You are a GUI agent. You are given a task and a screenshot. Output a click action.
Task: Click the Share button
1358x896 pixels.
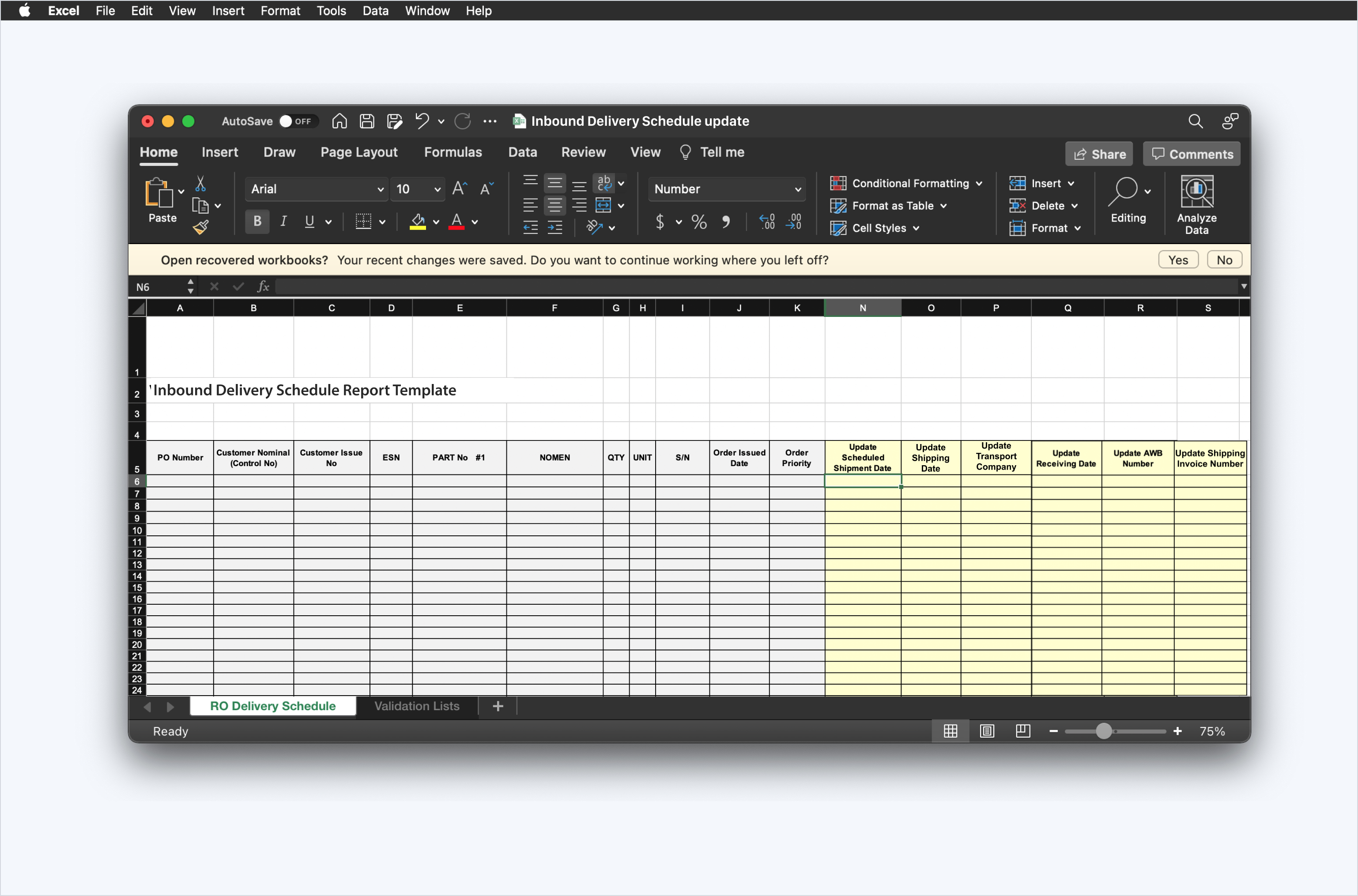(1098, 154)
